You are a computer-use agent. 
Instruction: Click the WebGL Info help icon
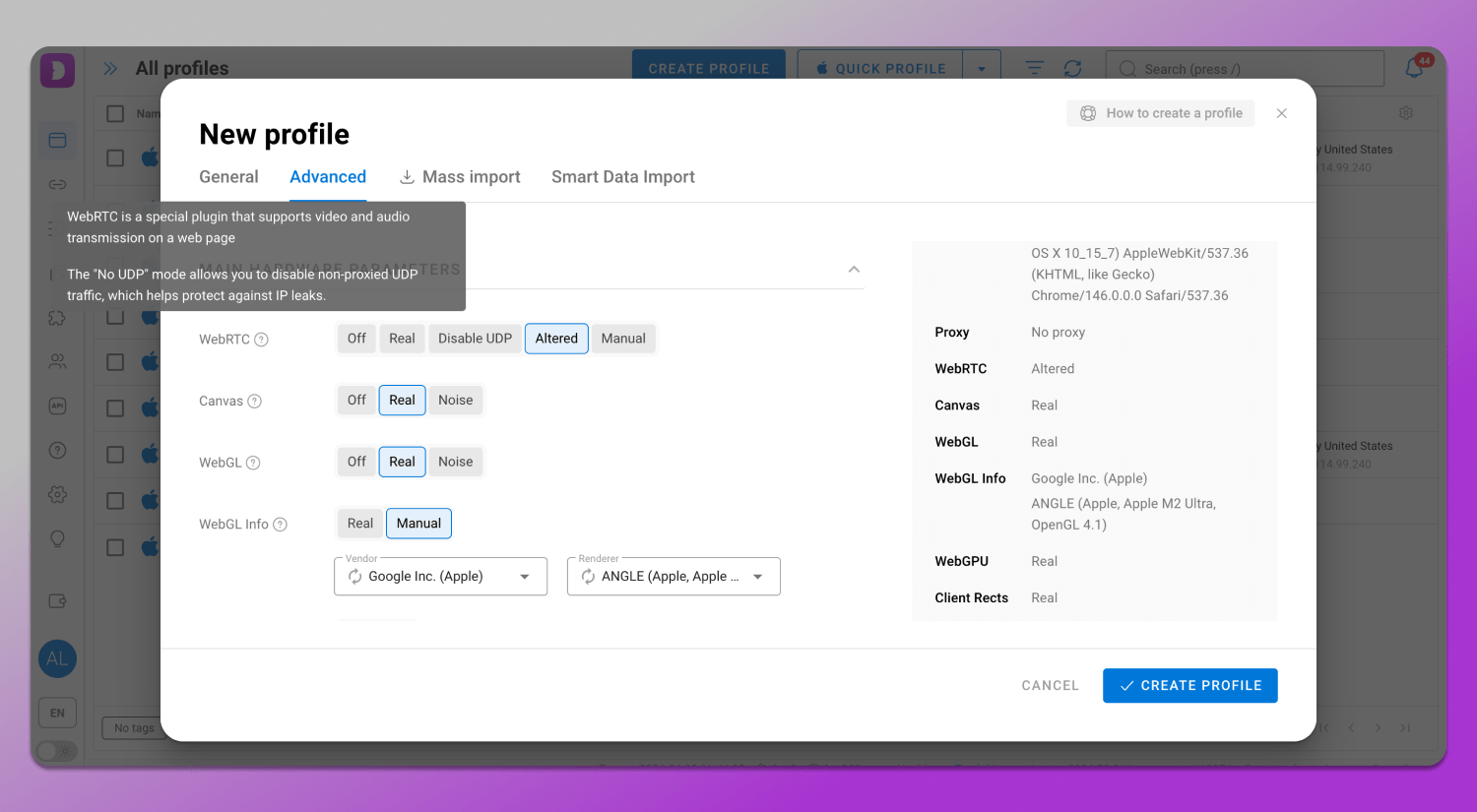point(280,525)
